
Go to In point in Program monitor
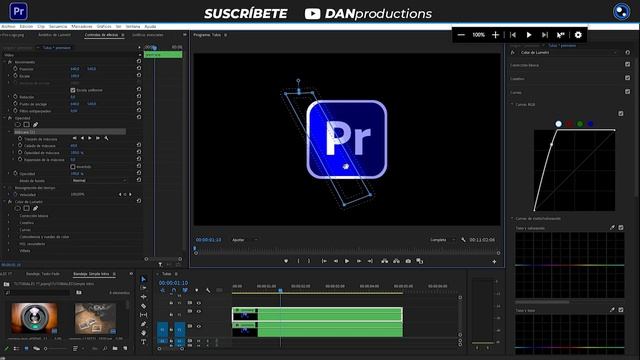324,261
